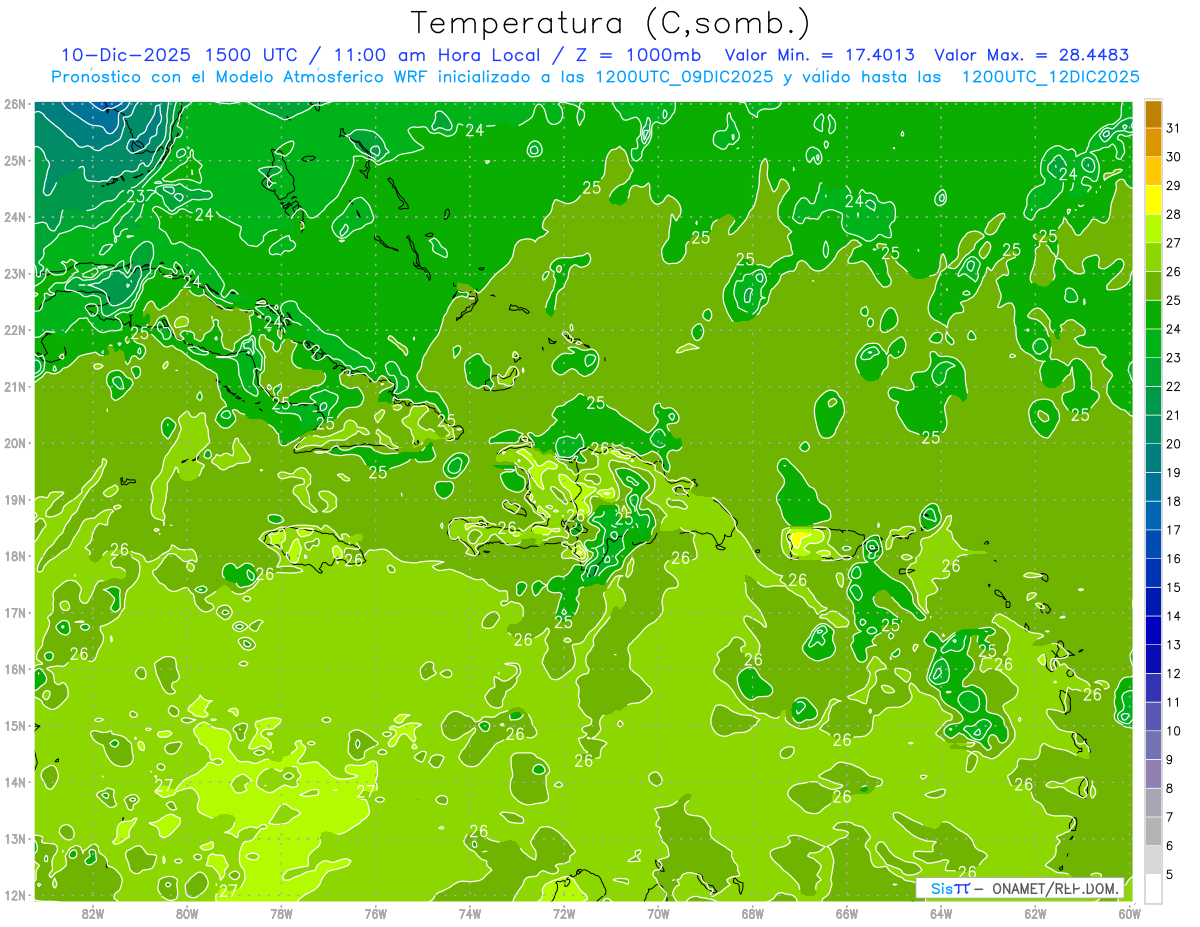Viewport: 1200px width, 927px height.
Task: Click the 21N latitude label
Action: coord(14,386)
